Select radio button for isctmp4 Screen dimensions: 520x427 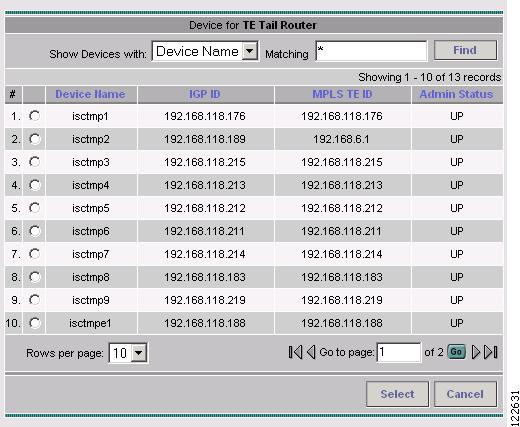click(34, 185)
